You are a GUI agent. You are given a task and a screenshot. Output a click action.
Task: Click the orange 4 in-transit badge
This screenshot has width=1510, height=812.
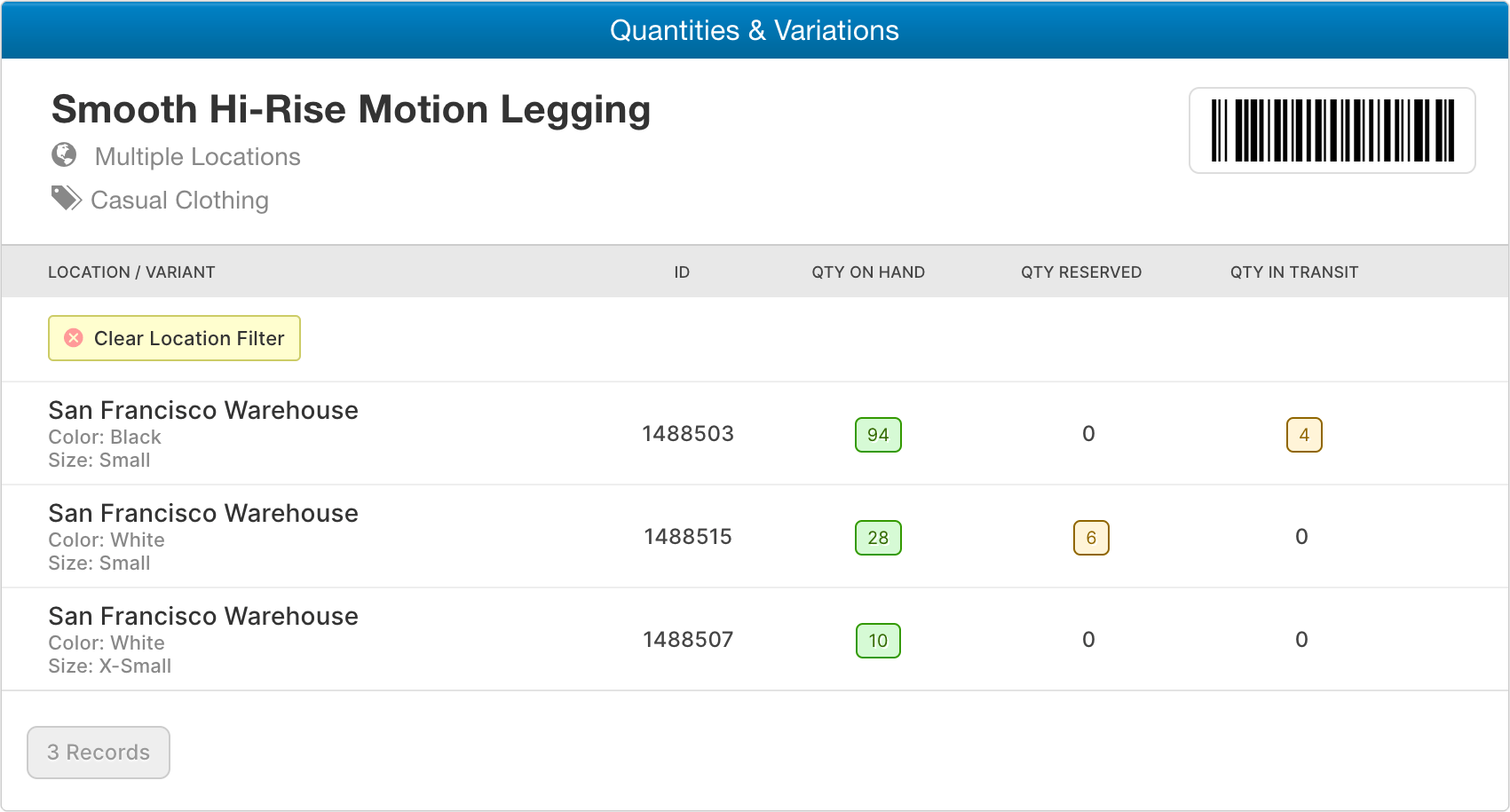1304,435
